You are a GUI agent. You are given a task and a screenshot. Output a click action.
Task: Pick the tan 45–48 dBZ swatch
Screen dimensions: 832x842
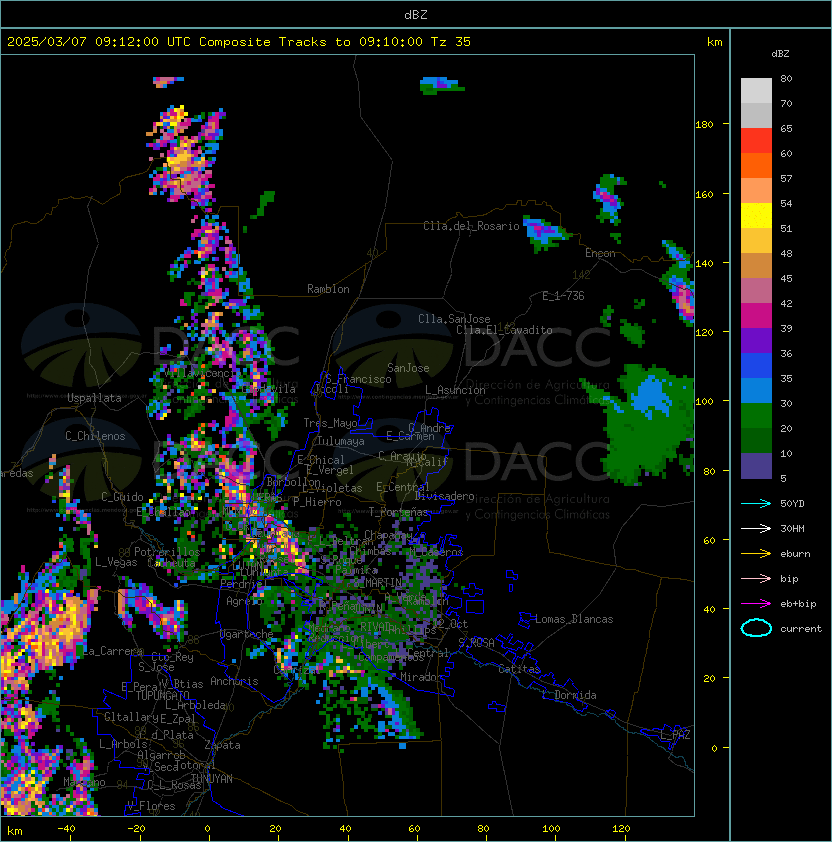pyautogui.click(x=756, y=266)
